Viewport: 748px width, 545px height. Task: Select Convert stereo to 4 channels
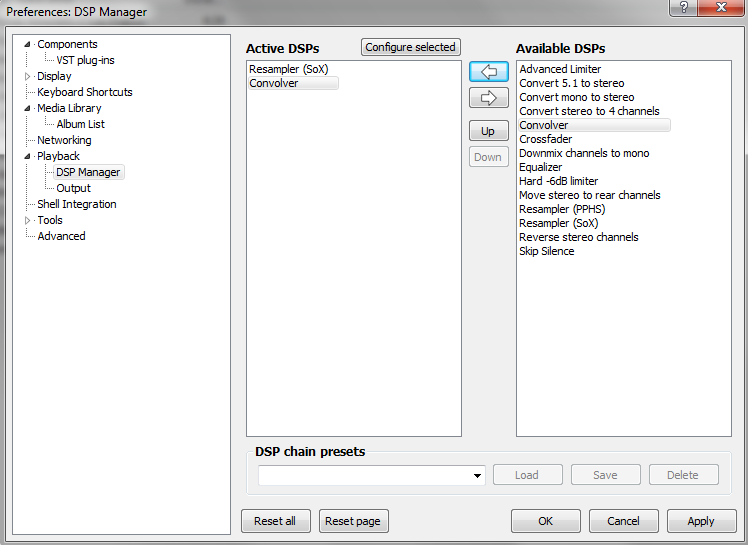[x=589, y=111]
